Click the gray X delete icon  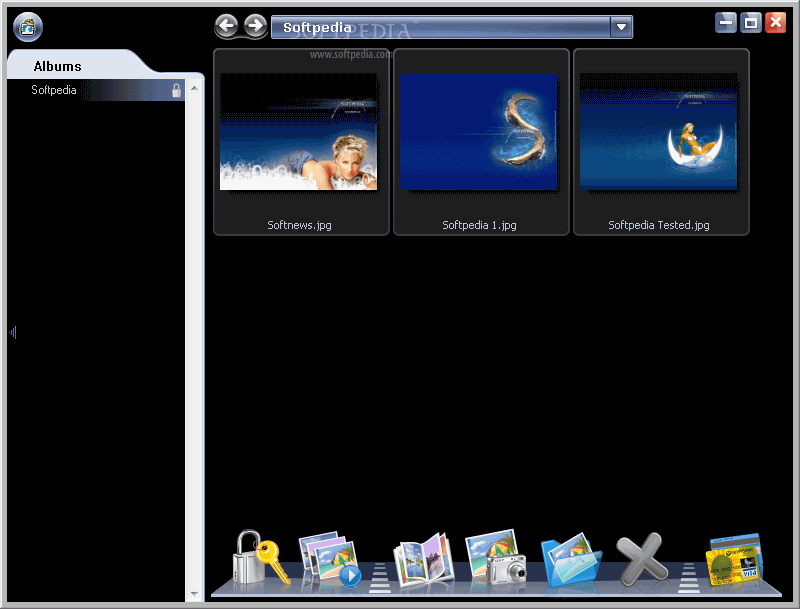coord(642,560)
